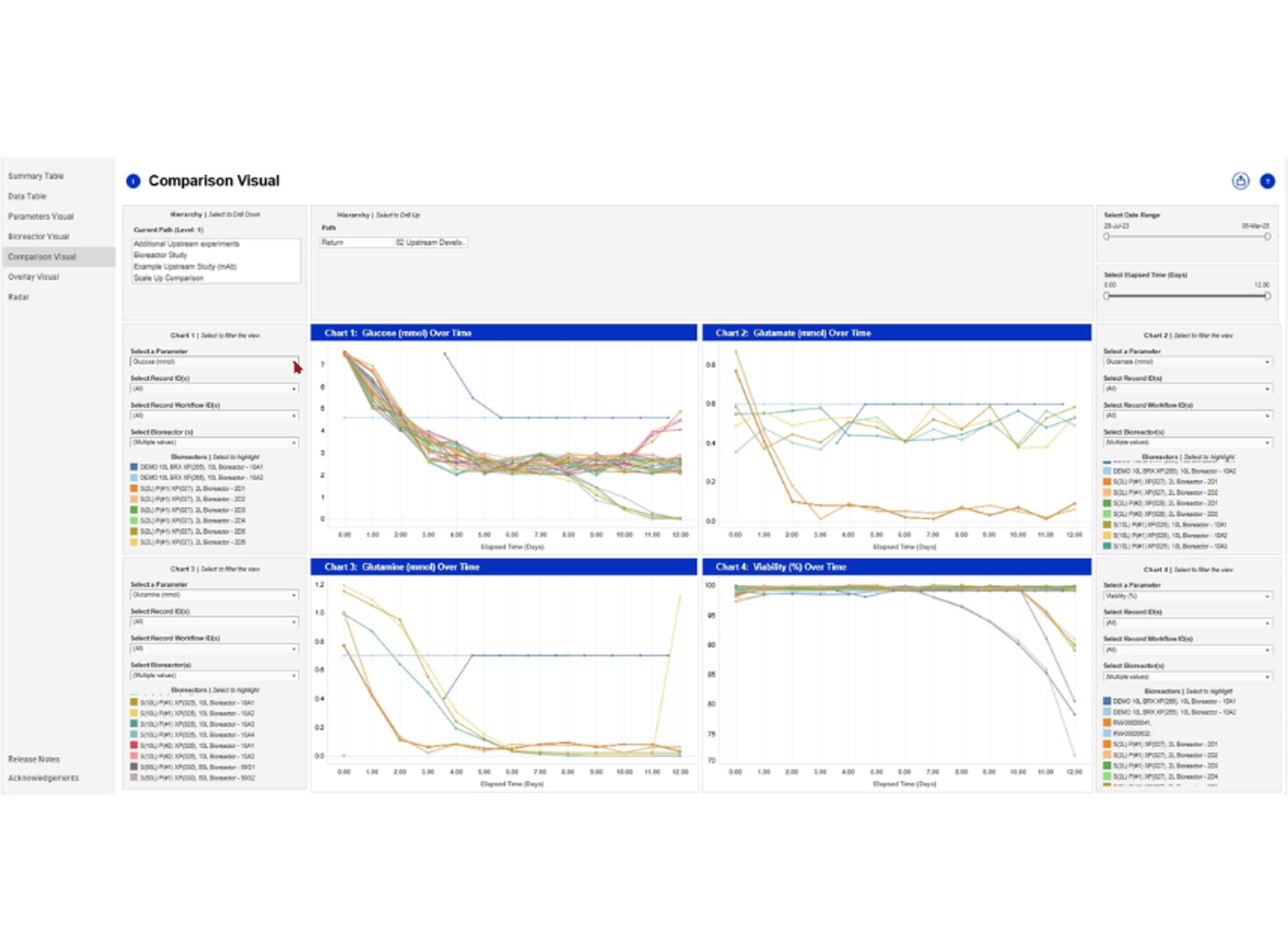This screenshot has width=1288, height=951.
Task: Click the share/export icon at top right
Action: tap(1240, 181)
